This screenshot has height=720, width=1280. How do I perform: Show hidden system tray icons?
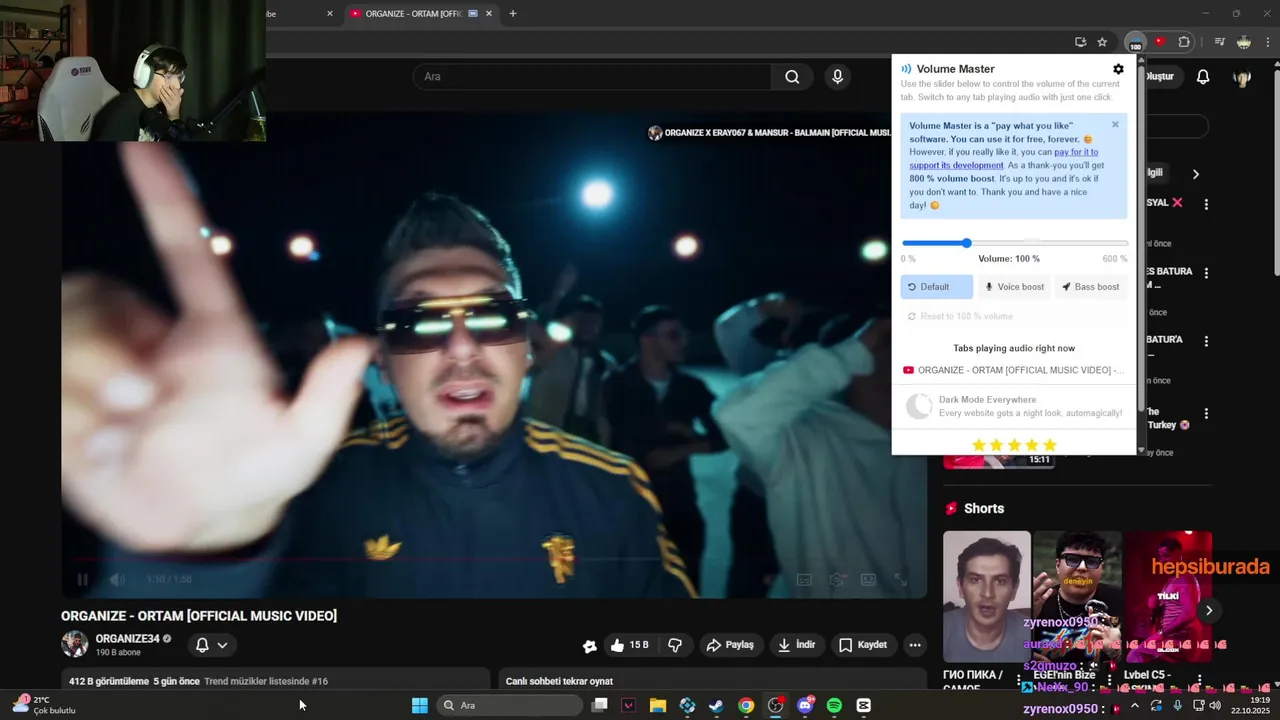1134,705
